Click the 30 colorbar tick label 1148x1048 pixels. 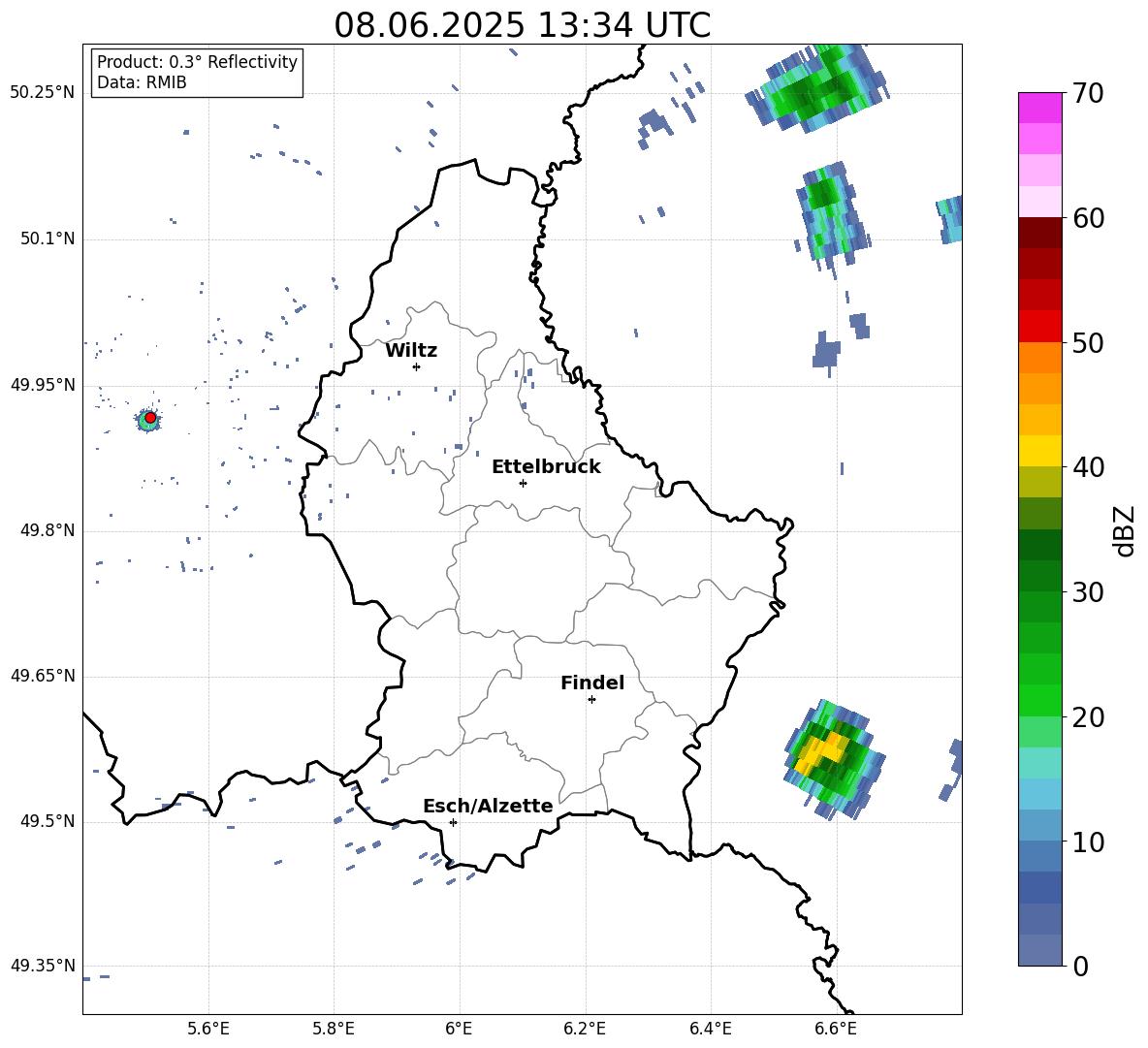1088,592
